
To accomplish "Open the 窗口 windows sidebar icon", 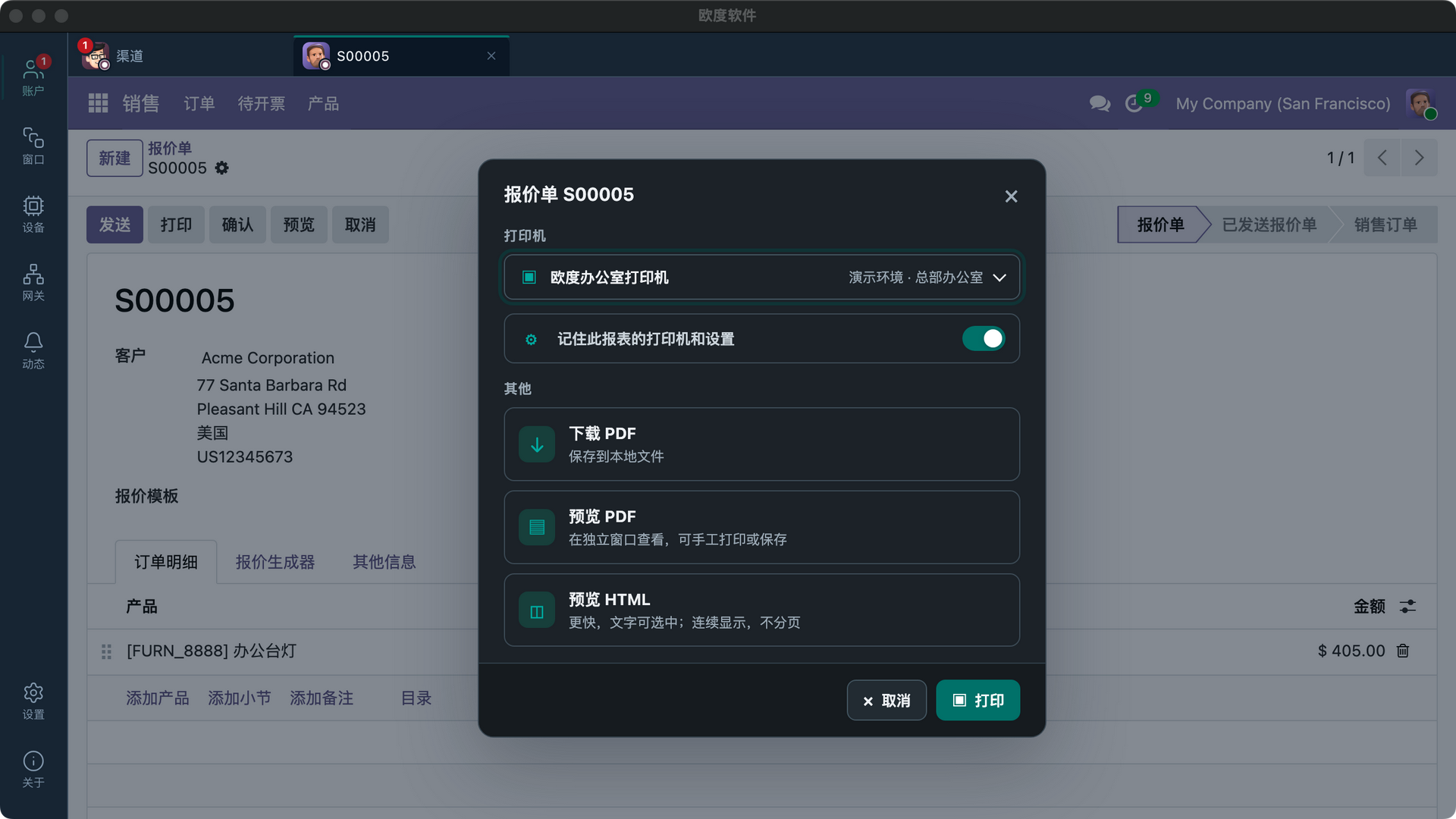I will pos(33,146).
